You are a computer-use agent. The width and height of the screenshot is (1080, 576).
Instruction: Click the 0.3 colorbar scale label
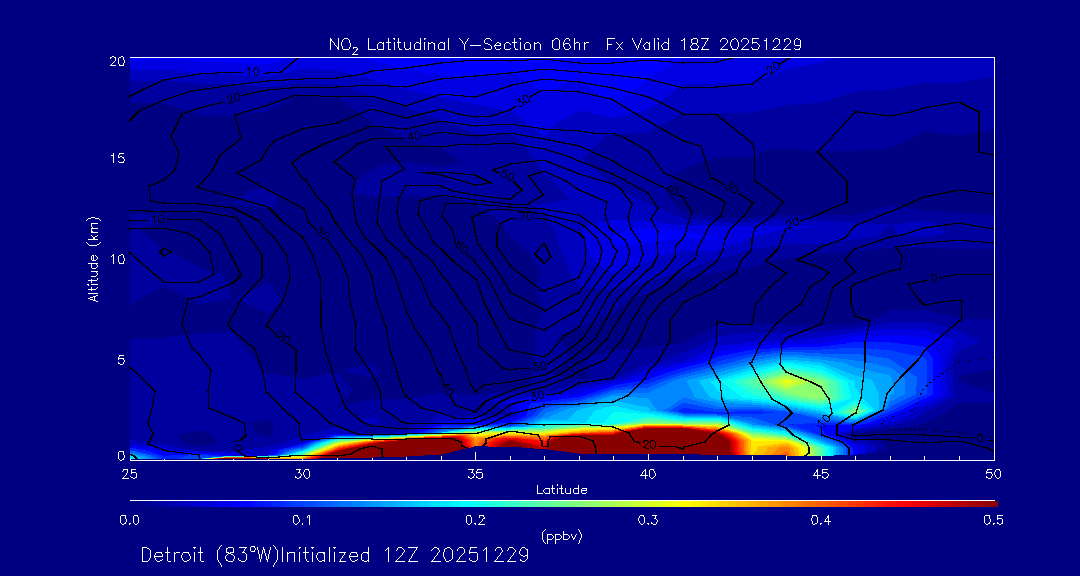pyautogui.click(x=648, y=520)
